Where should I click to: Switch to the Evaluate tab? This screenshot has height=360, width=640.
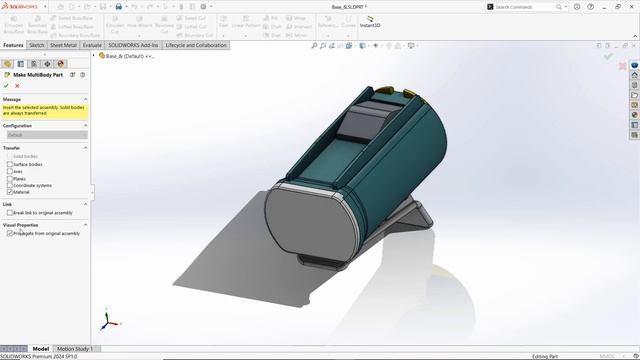[92, 45]
